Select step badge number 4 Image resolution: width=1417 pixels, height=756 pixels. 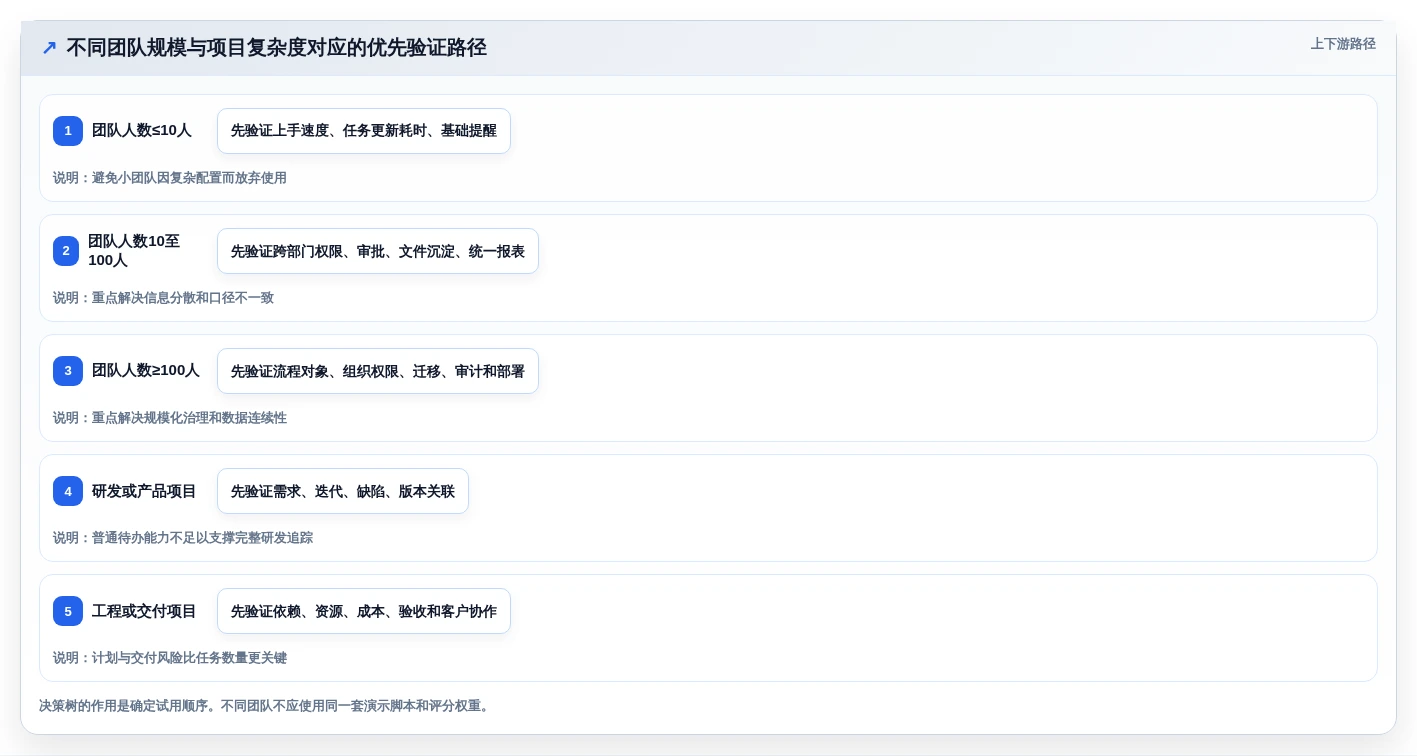tap(68, 491)
